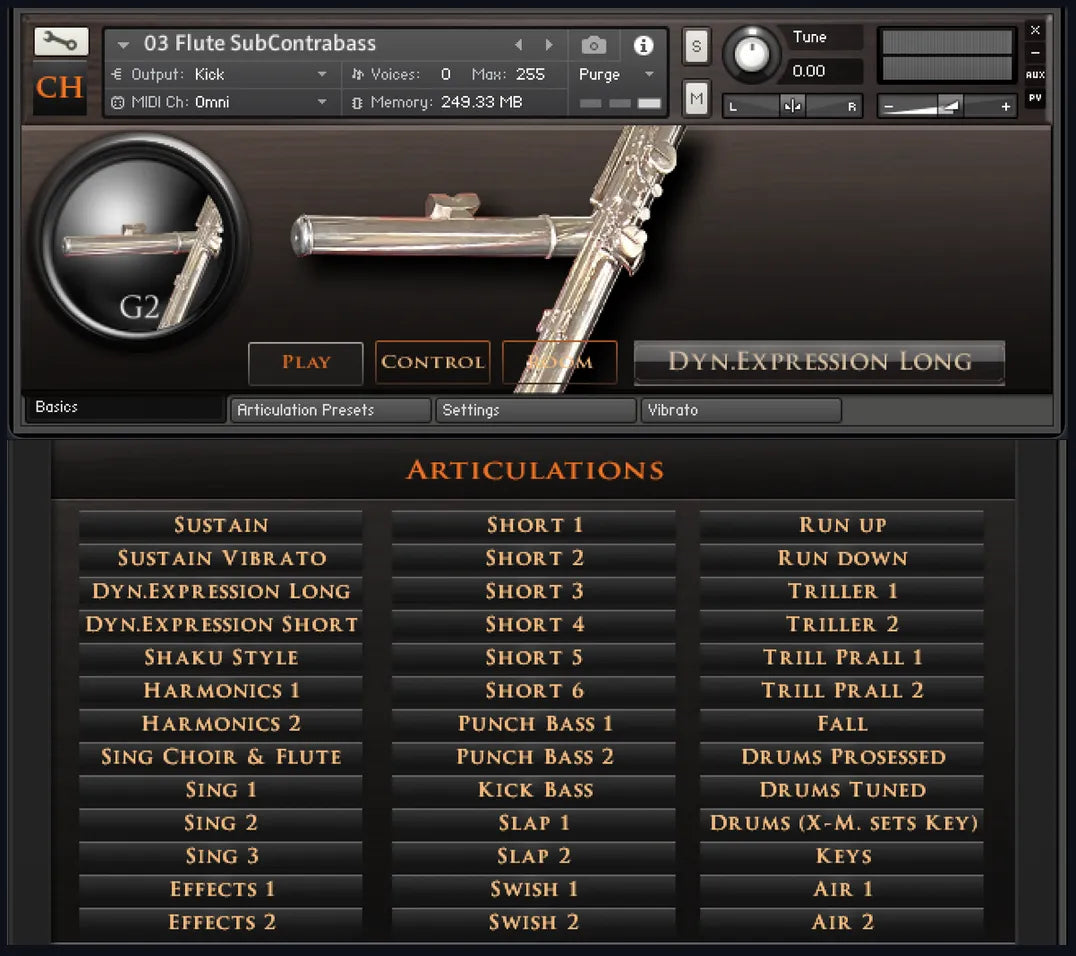Screen dimensions: 1076x956
Task: Solo the instrument with S button
Action: [x=696, y=46]
